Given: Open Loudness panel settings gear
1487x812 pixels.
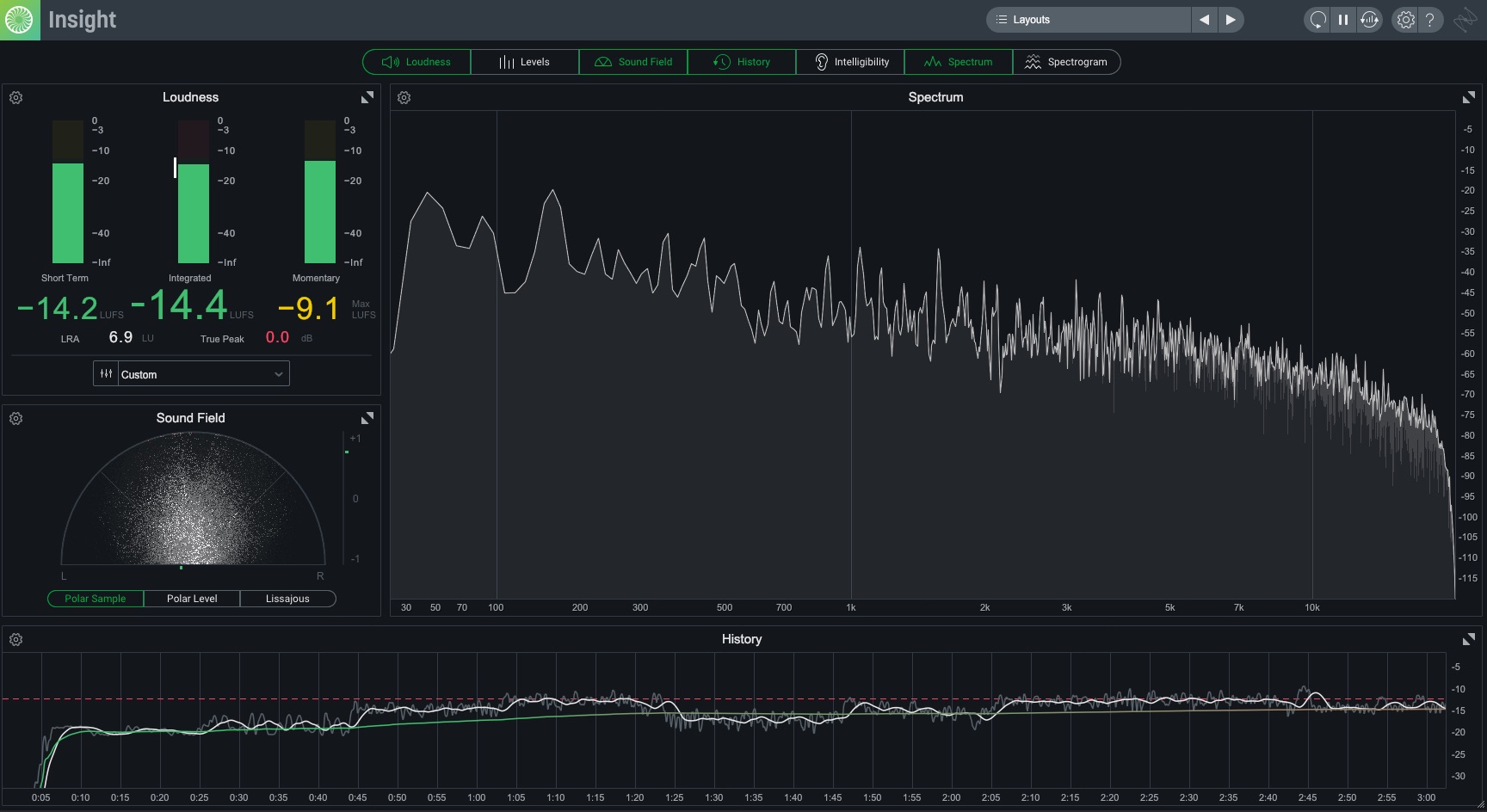Looking at the screenshot, I should (x=15, y=98).
